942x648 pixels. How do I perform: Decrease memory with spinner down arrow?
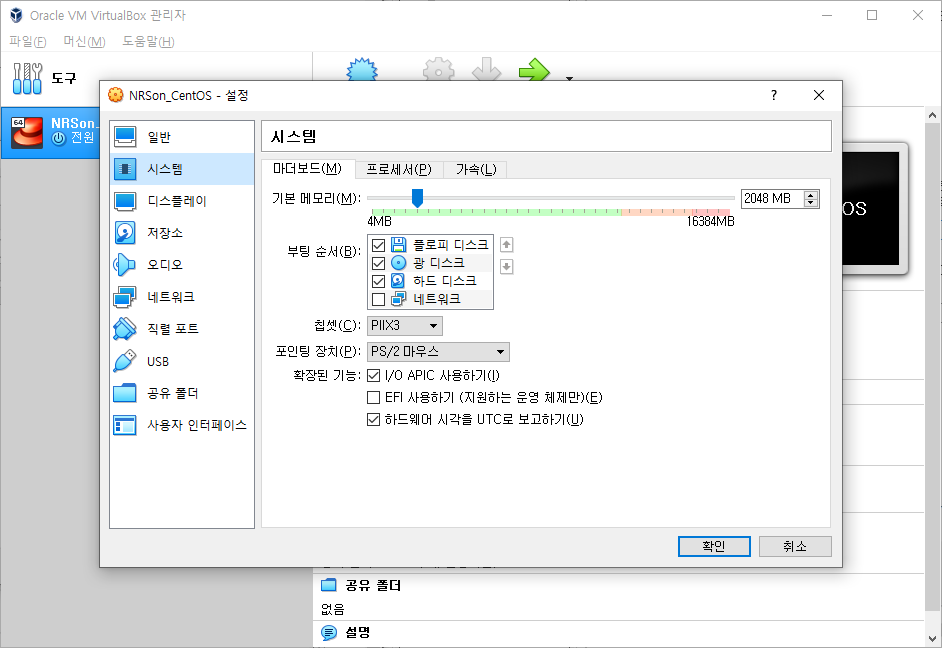(811, 203)
